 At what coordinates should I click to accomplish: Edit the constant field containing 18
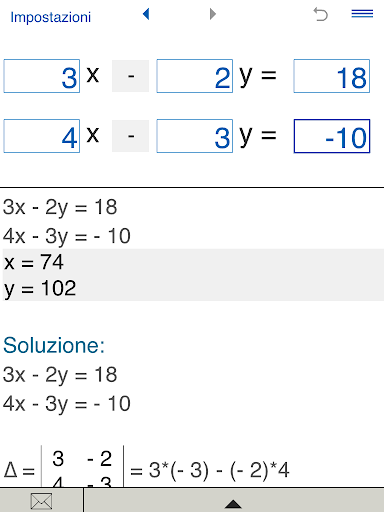coord(332,76)
